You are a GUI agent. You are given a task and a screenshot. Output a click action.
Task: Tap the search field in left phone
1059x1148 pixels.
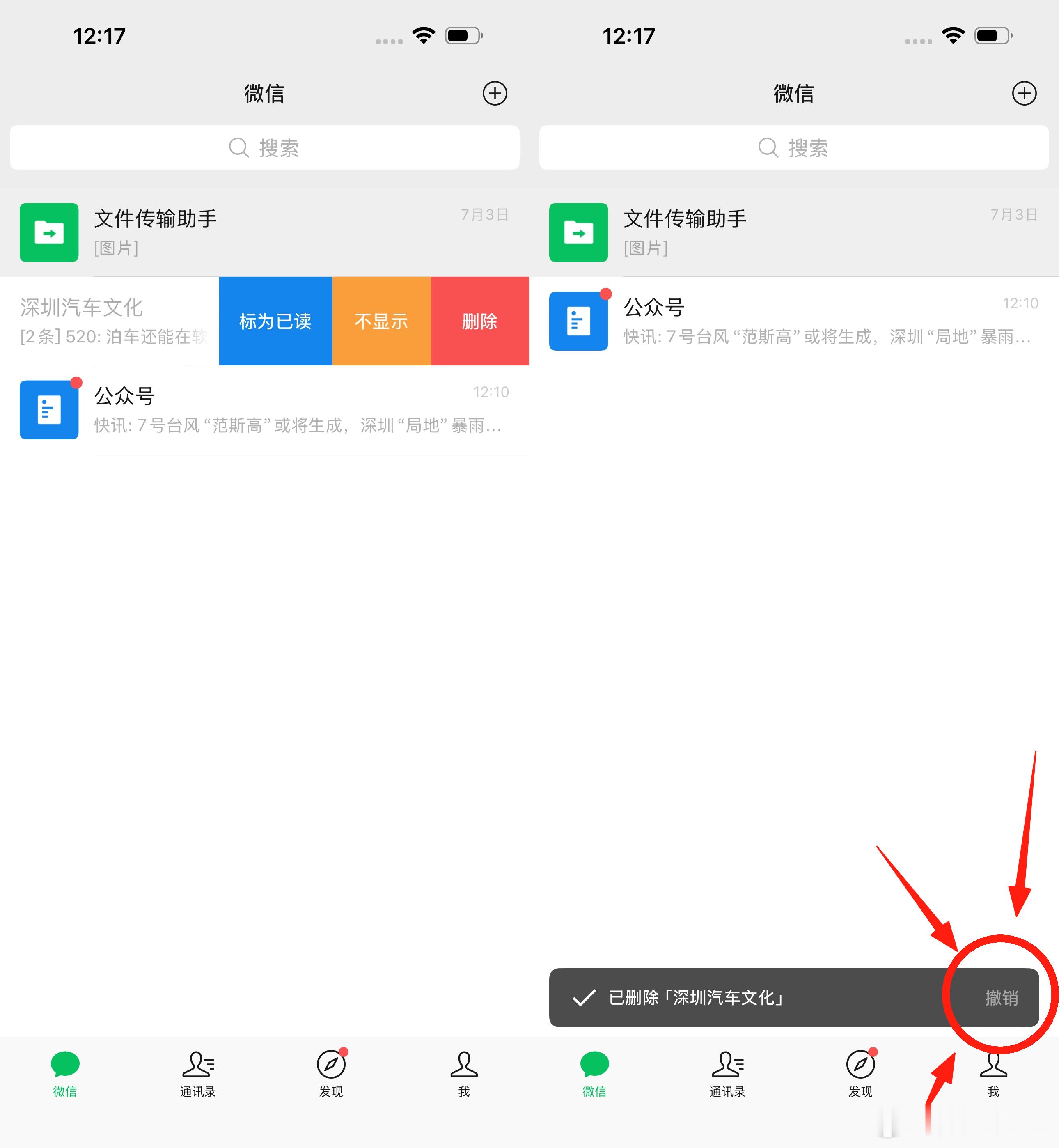coord(265,147)
